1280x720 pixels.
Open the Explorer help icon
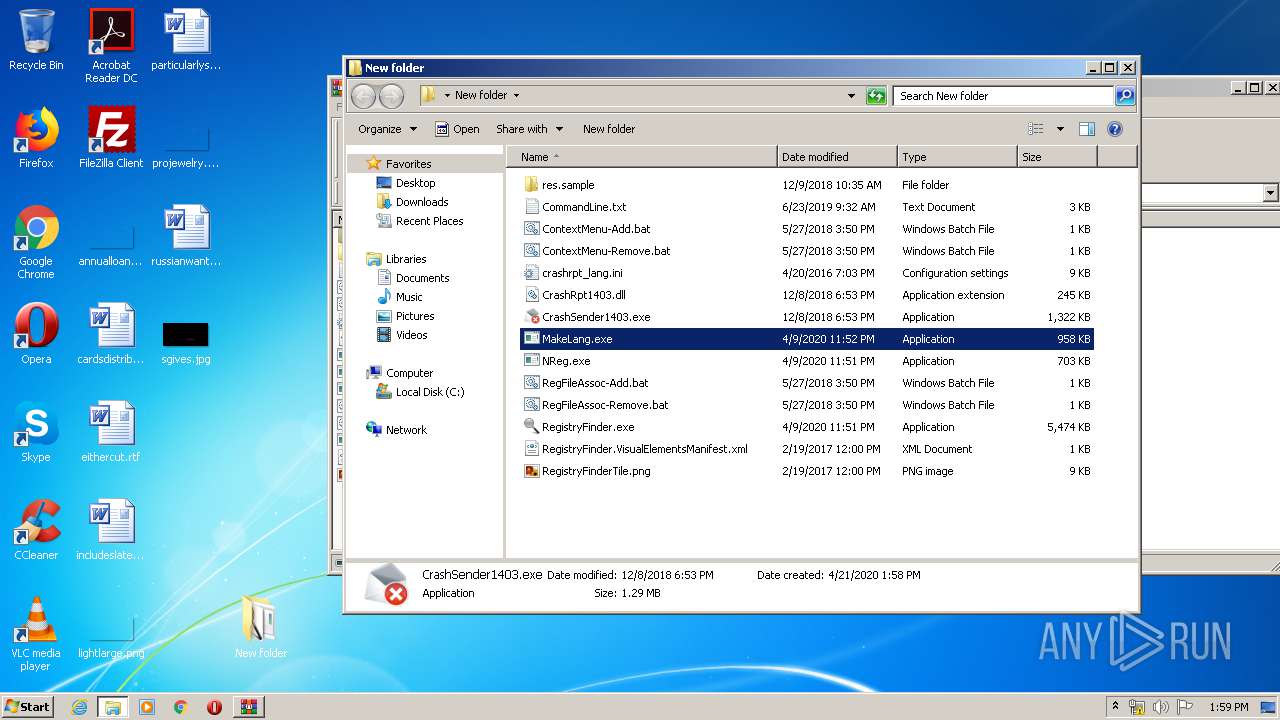click(x=1115, y=129)
